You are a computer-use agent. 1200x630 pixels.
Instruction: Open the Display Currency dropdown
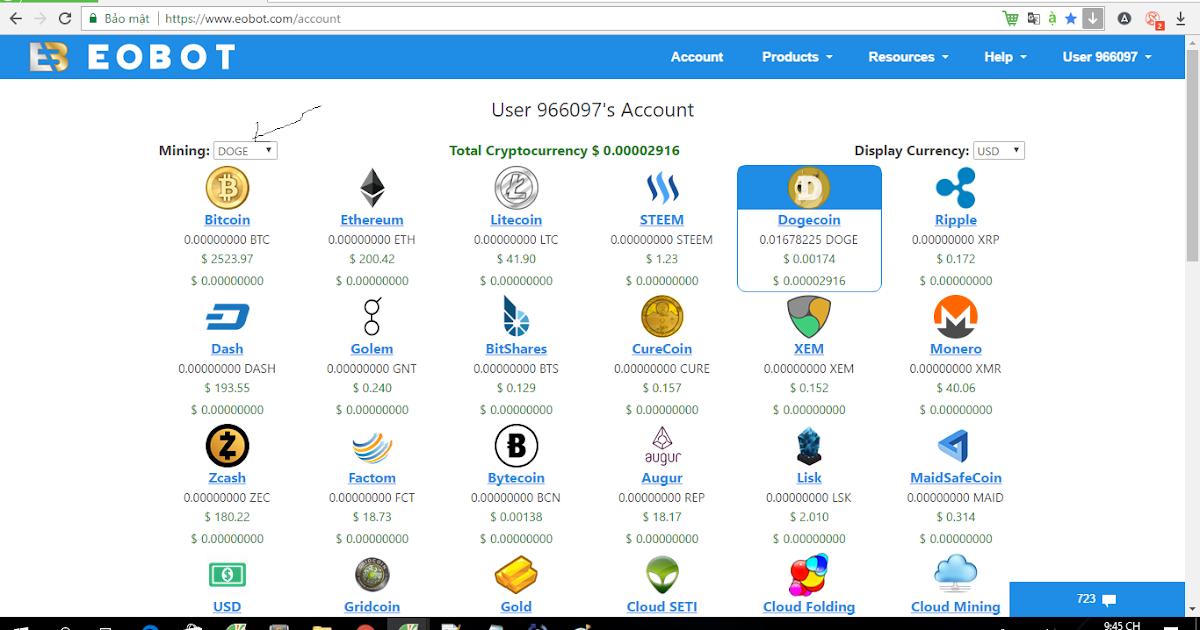999,151
